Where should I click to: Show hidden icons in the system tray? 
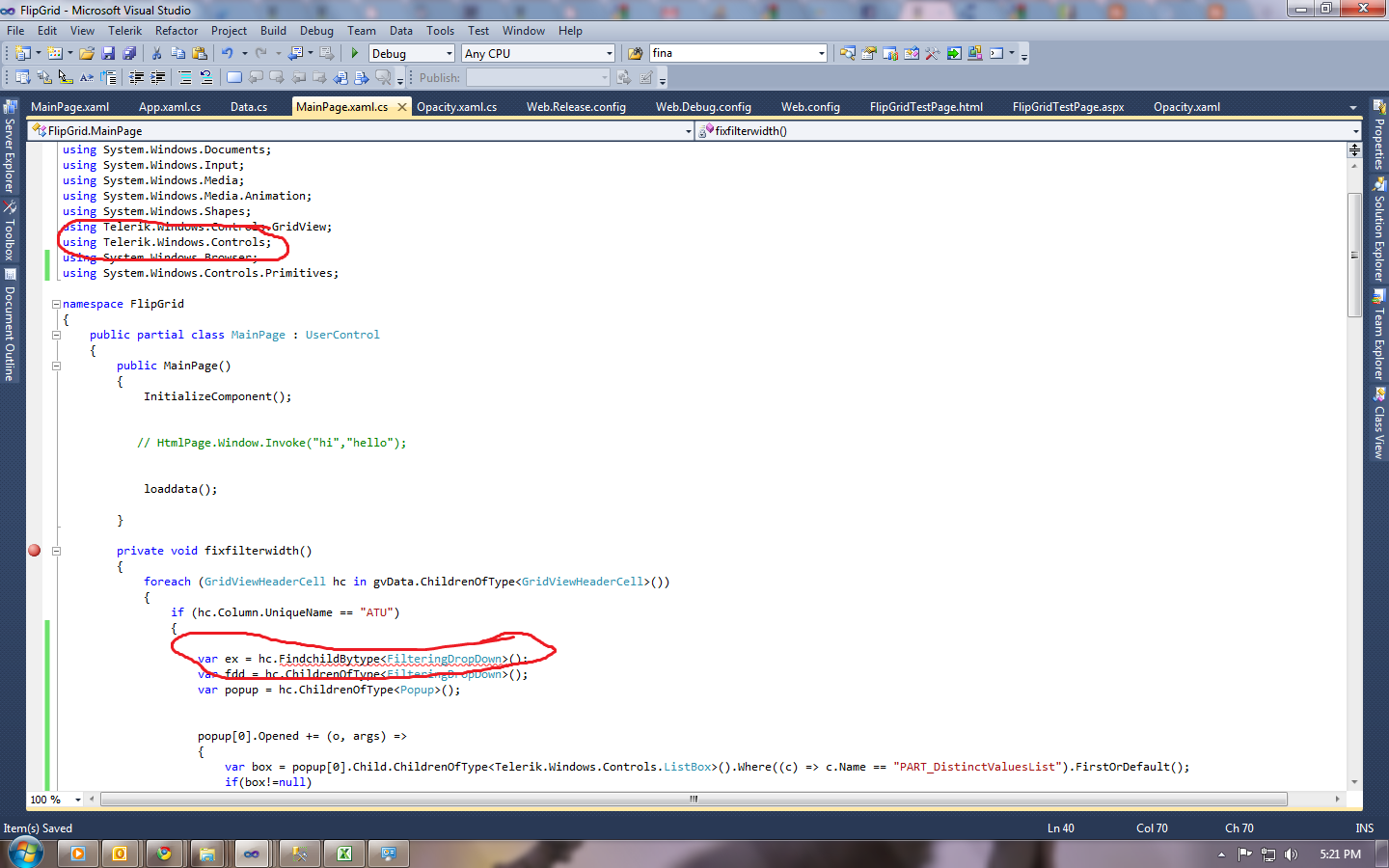pyautogui.click(x=1221, y=854)
